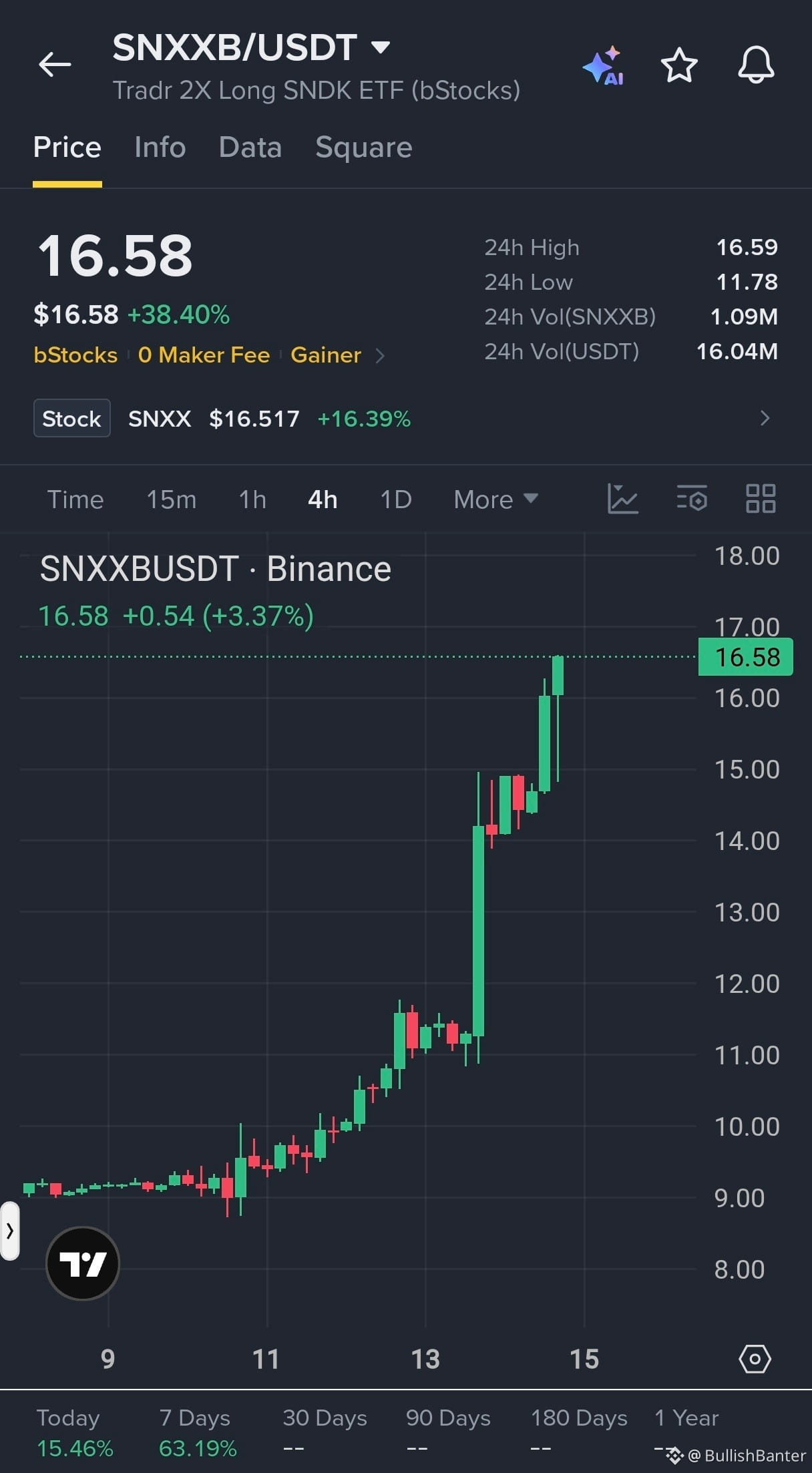The height and width of the screenshot is (1473, 812).
Task: Tap the back arrow icon
Action: point(55,65)
